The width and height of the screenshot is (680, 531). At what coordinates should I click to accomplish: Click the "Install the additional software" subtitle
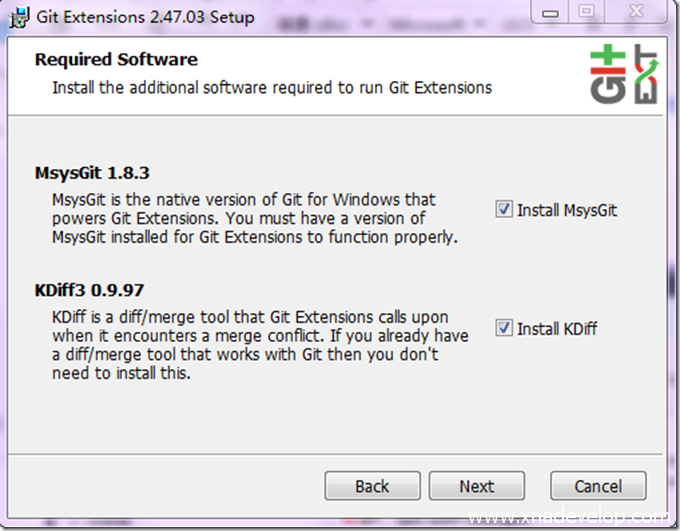(x=272, y=87)
